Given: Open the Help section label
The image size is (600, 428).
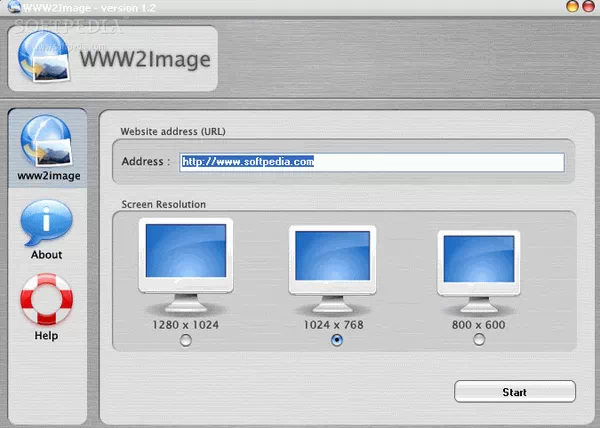Looking at the screenshot, I should click(46, 336).
